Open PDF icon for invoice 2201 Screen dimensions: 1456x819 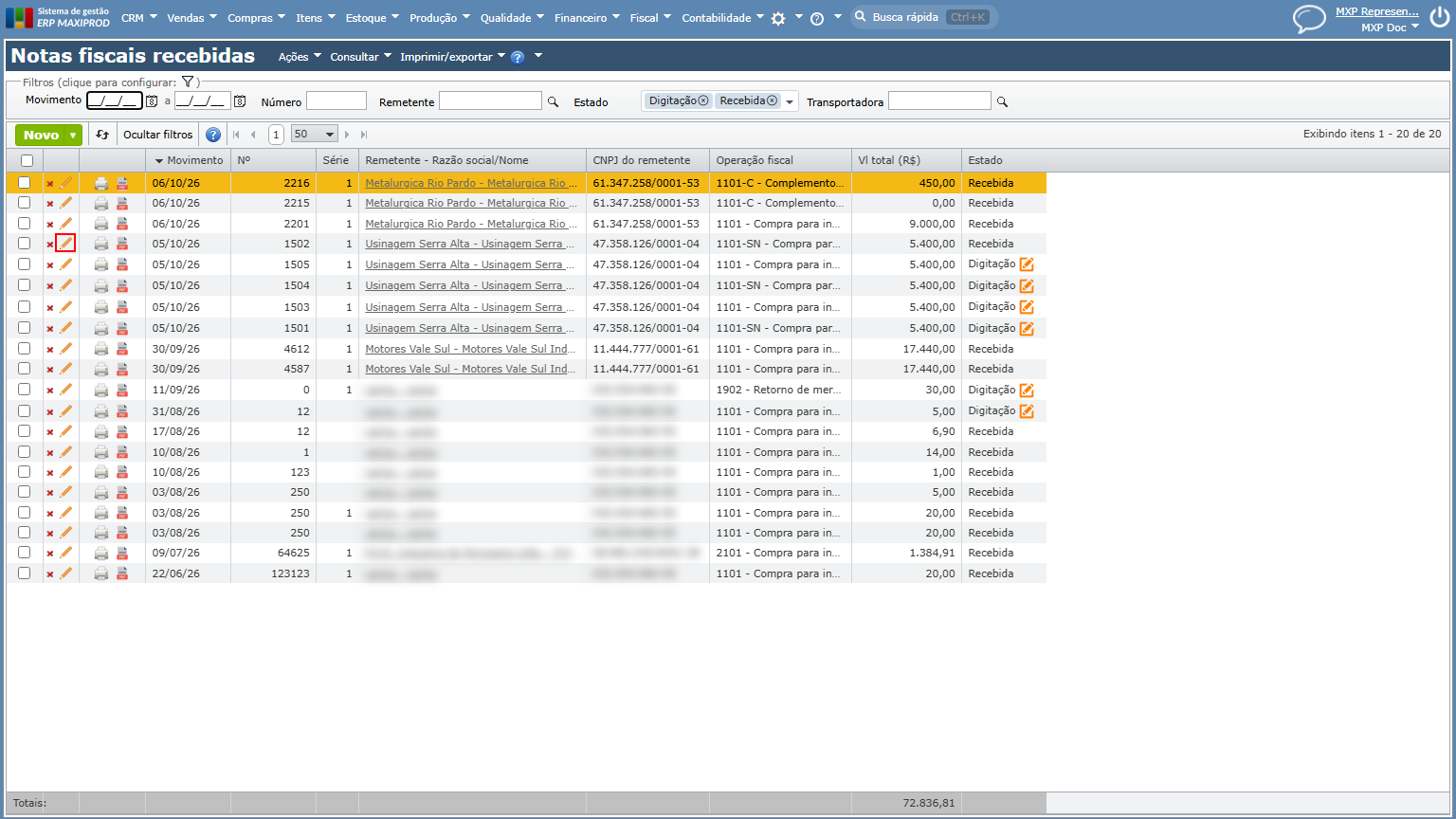(122, 224)
